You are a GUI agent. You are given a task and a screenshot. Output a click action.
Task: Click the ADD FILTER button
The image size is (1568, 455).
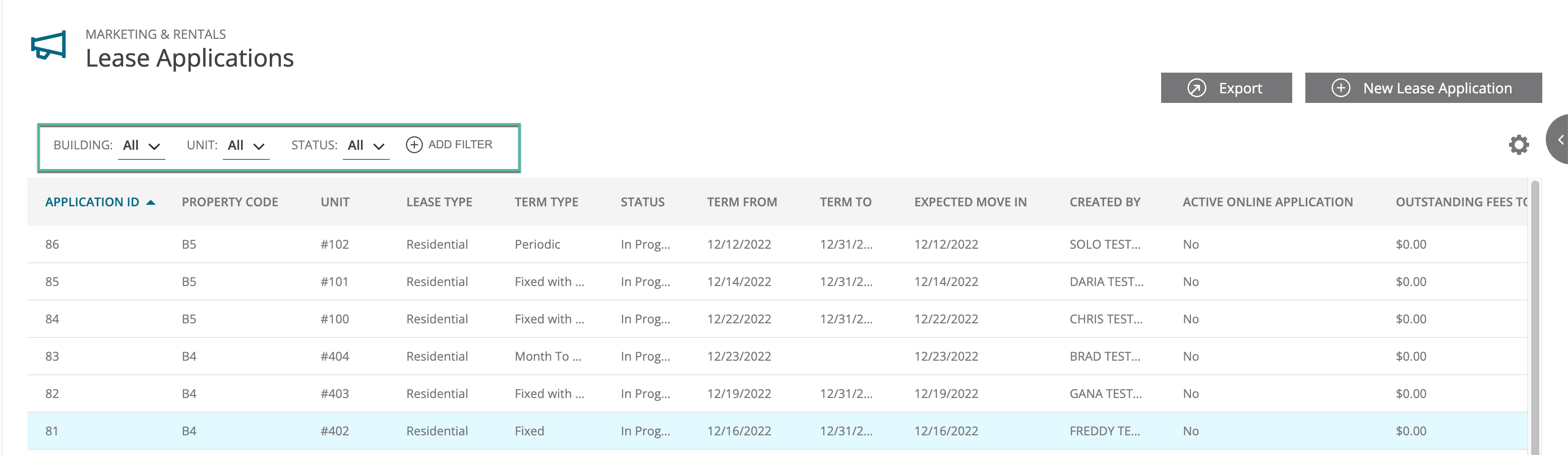pyautogui.click(x=449, y=145)
